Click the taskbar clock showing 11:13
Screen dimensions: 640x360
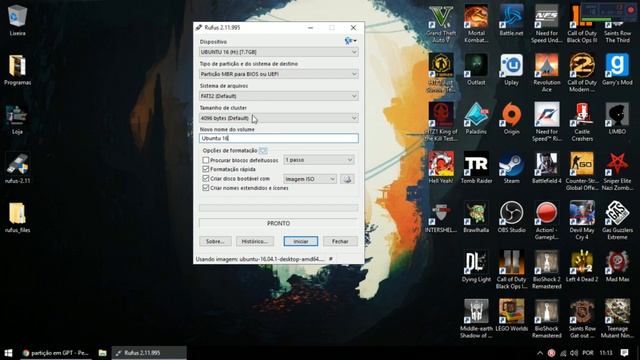[606, 353]
